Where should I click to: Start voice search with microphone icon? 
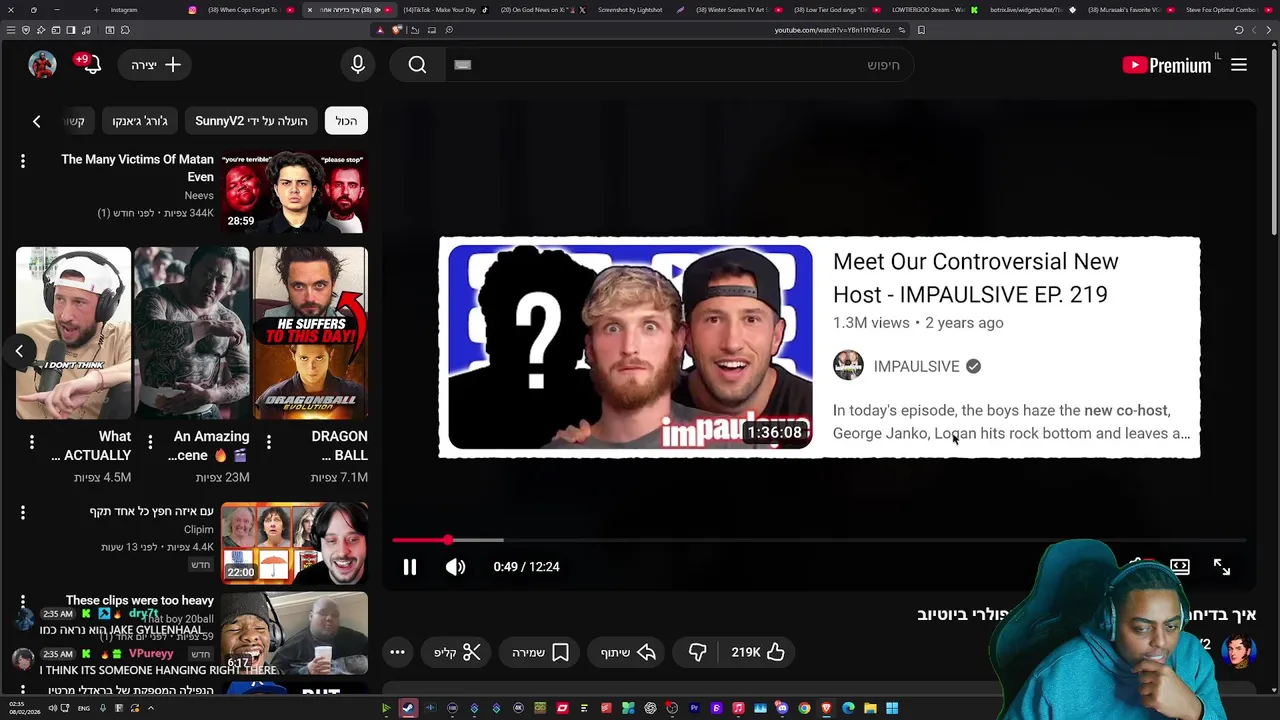coord(358,65)
